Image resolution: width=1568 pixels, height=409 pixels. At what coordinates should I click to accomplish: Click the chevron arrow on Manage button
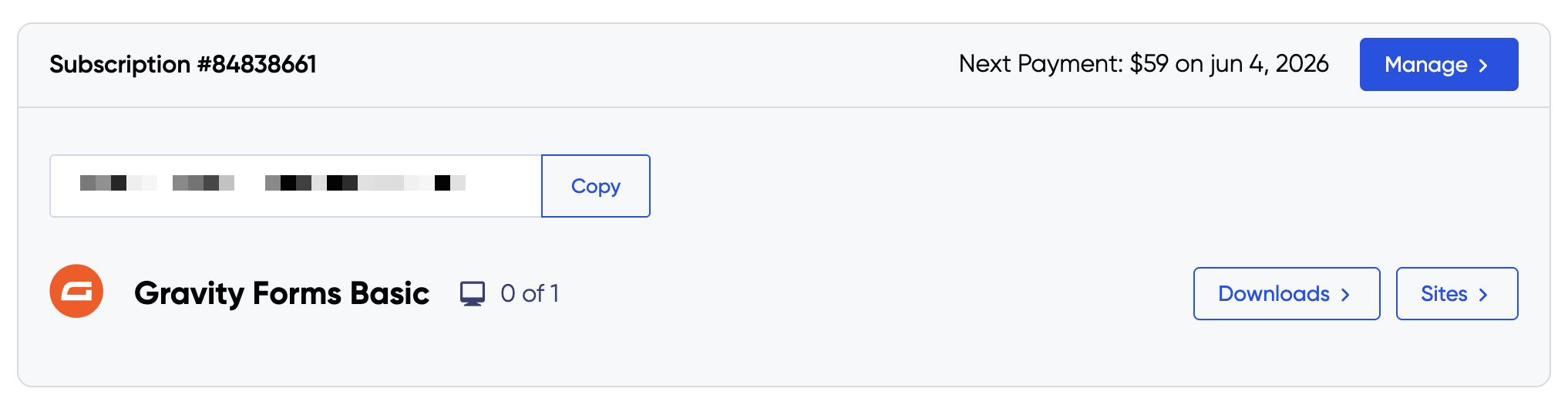coord(1483,66)
